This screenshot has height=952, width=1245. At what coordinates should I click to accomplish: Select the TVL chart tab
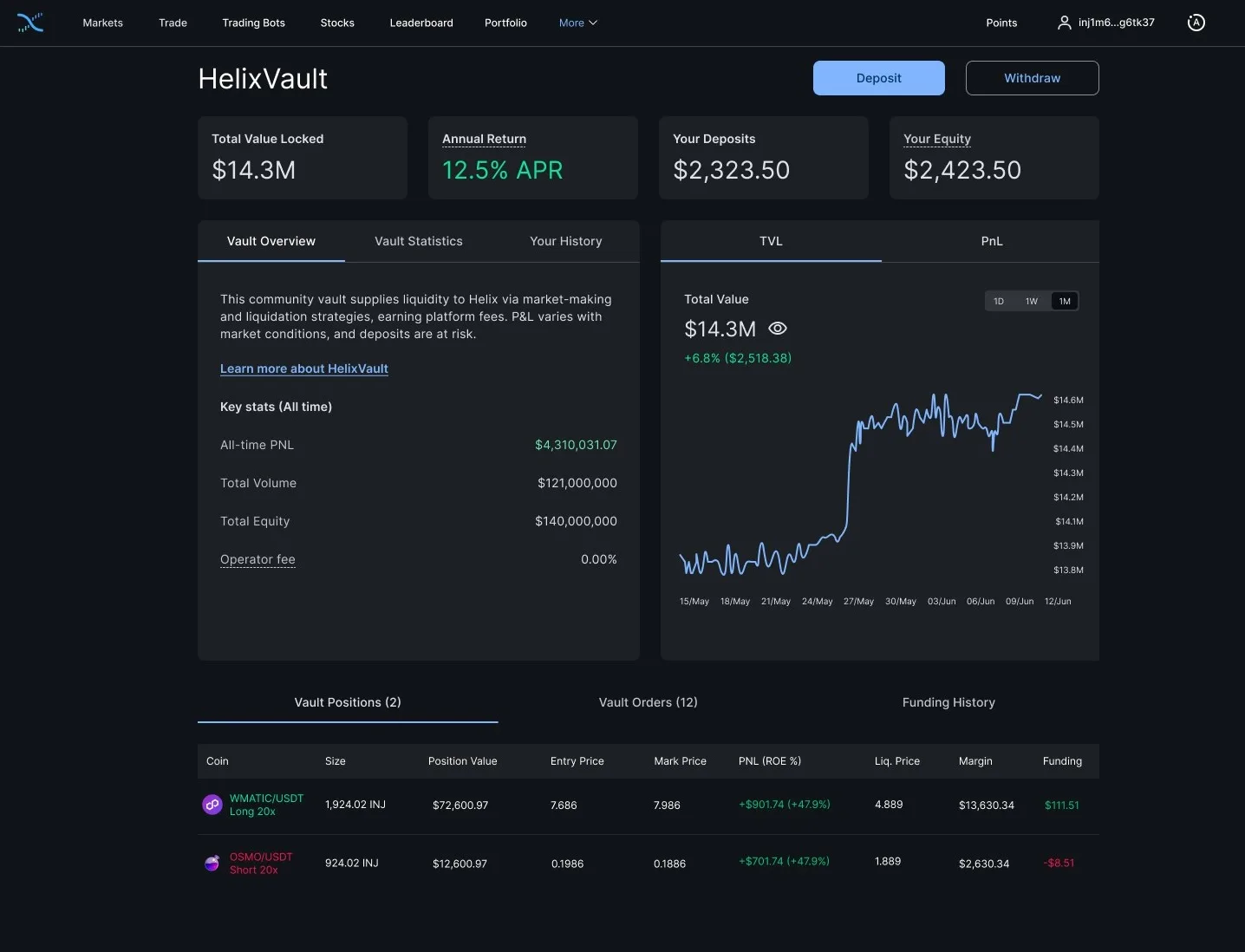(x=771, y=241)
